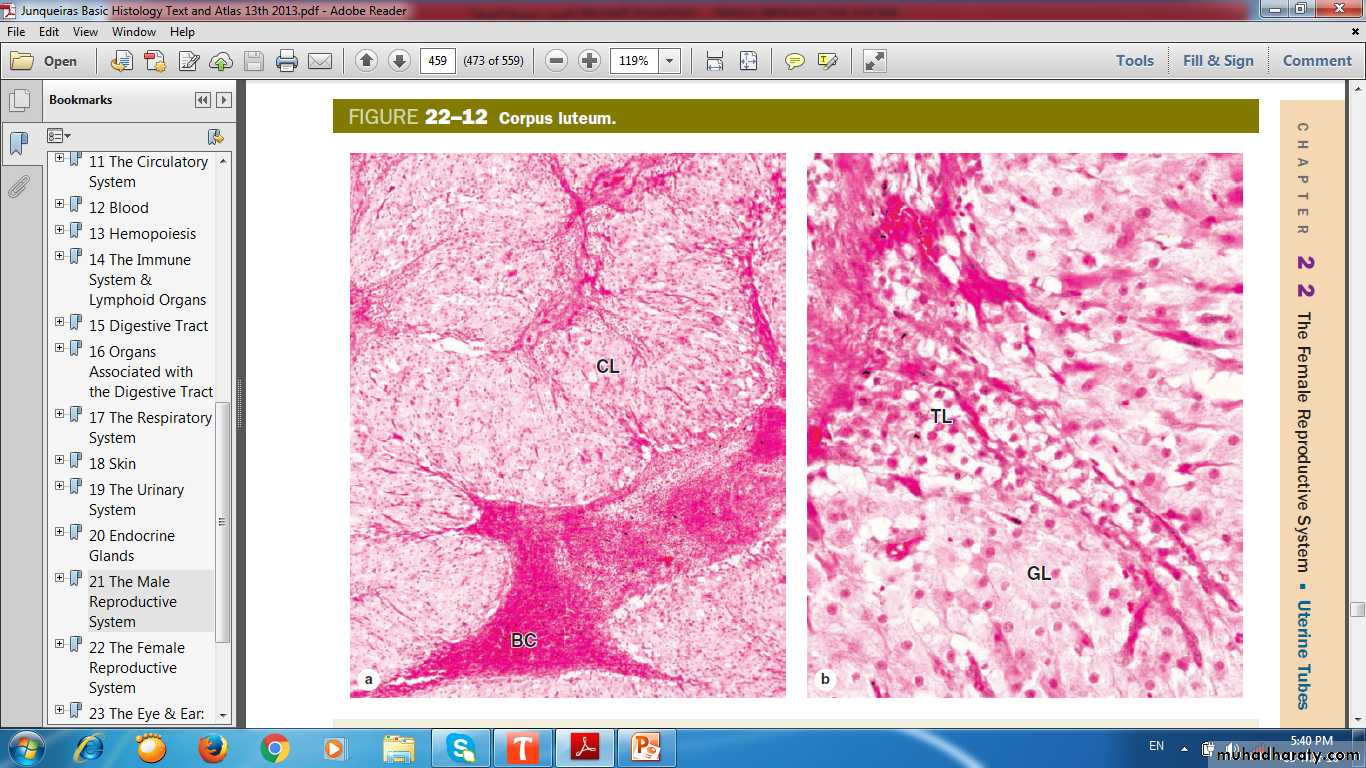Click the email envelope icon
This screenshot has width=1366, height=768.
pyautogui.click(x=320, y=61)
